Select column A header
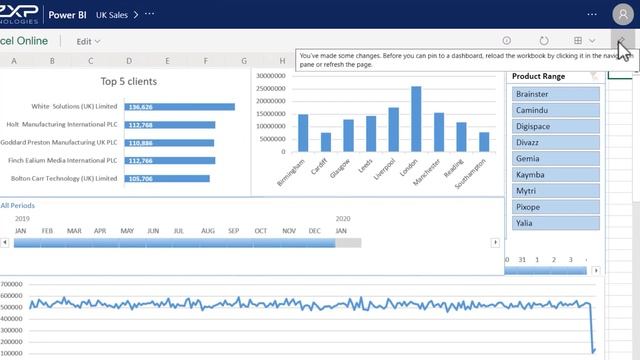This screenshot has height=360, width=640. coord(14,61)
